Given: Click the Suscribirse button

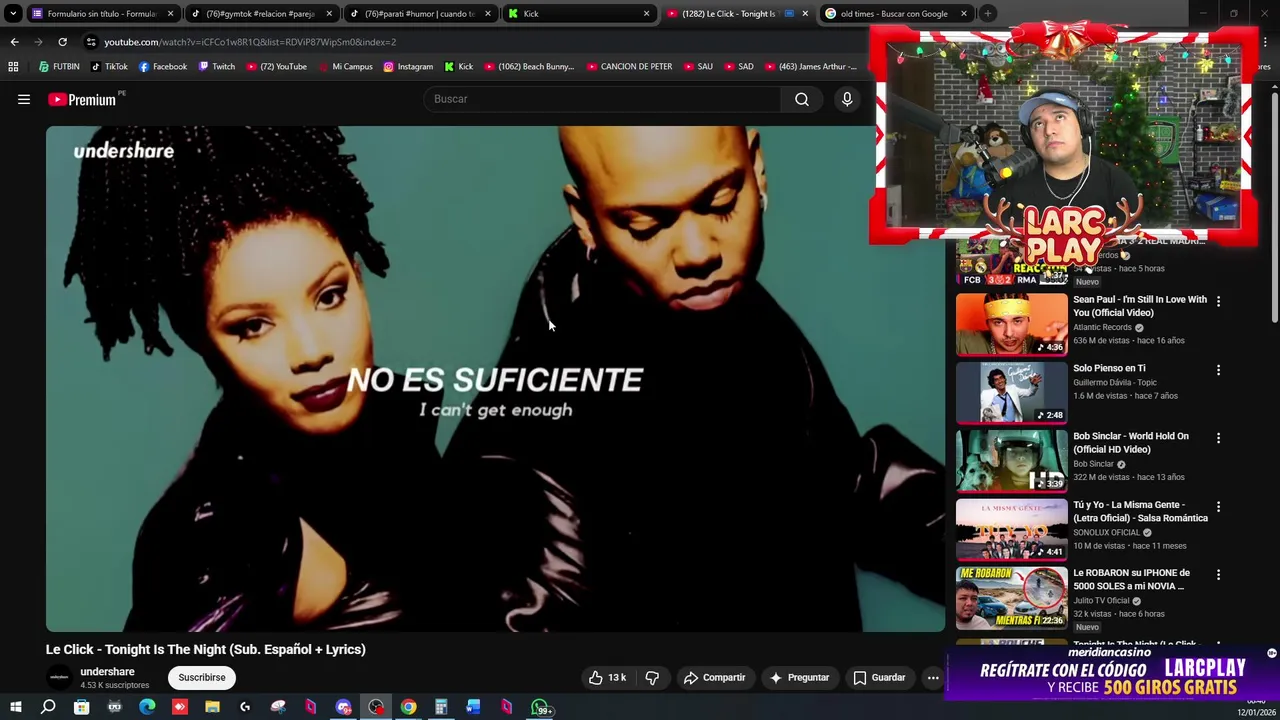Looking at the screenshot, I should [x=202, y=677].
